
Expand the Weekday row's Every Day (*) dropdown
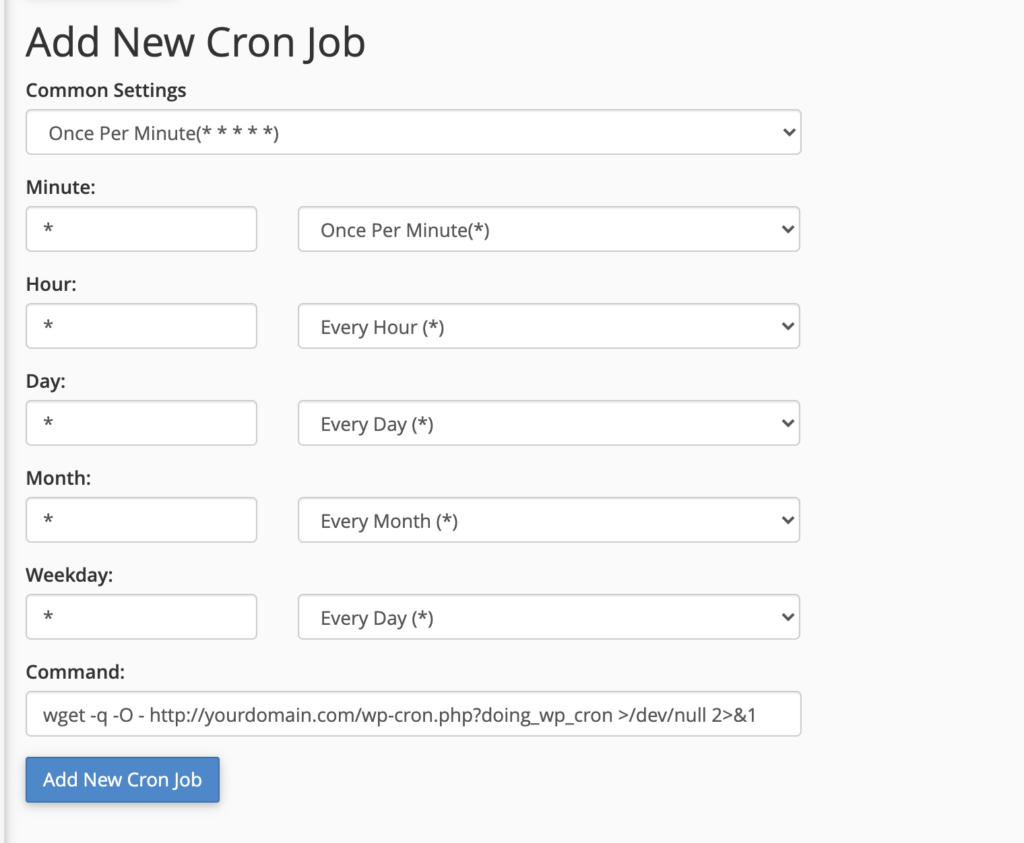click(x=549, y=617)
